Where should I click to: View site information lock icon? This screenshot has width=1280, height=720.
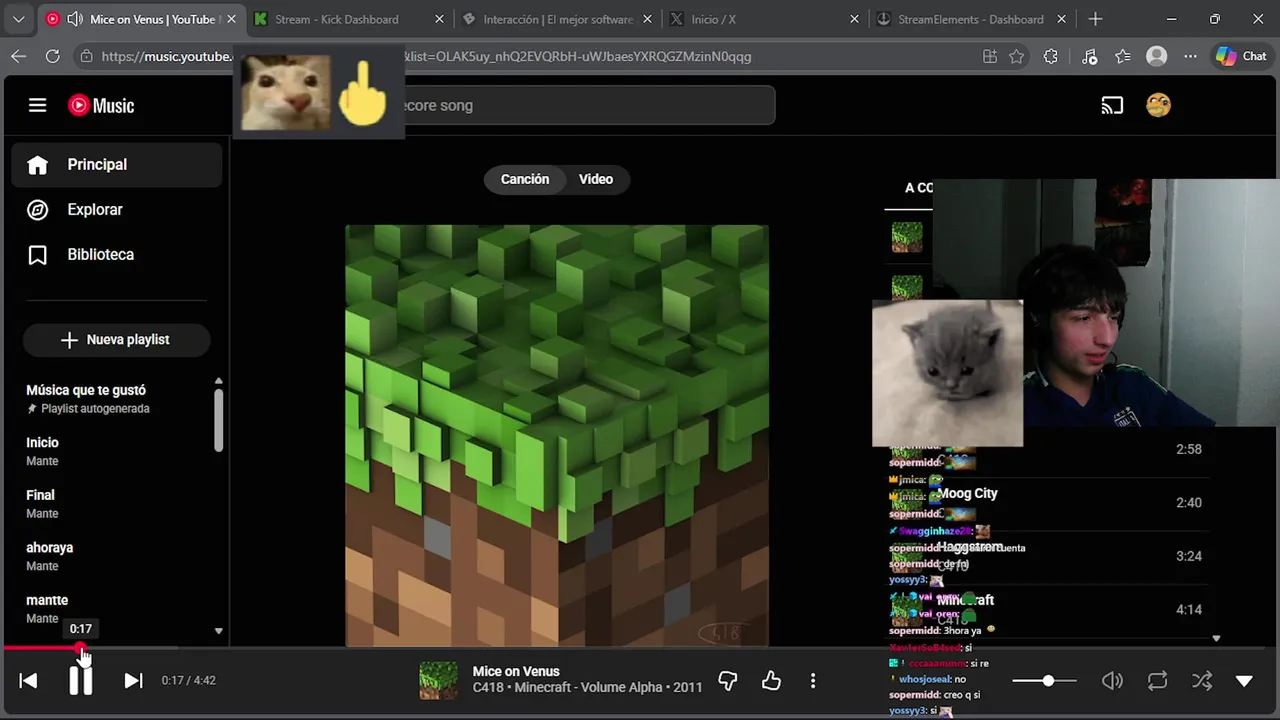pyautogui.click(x=87, y=57)
